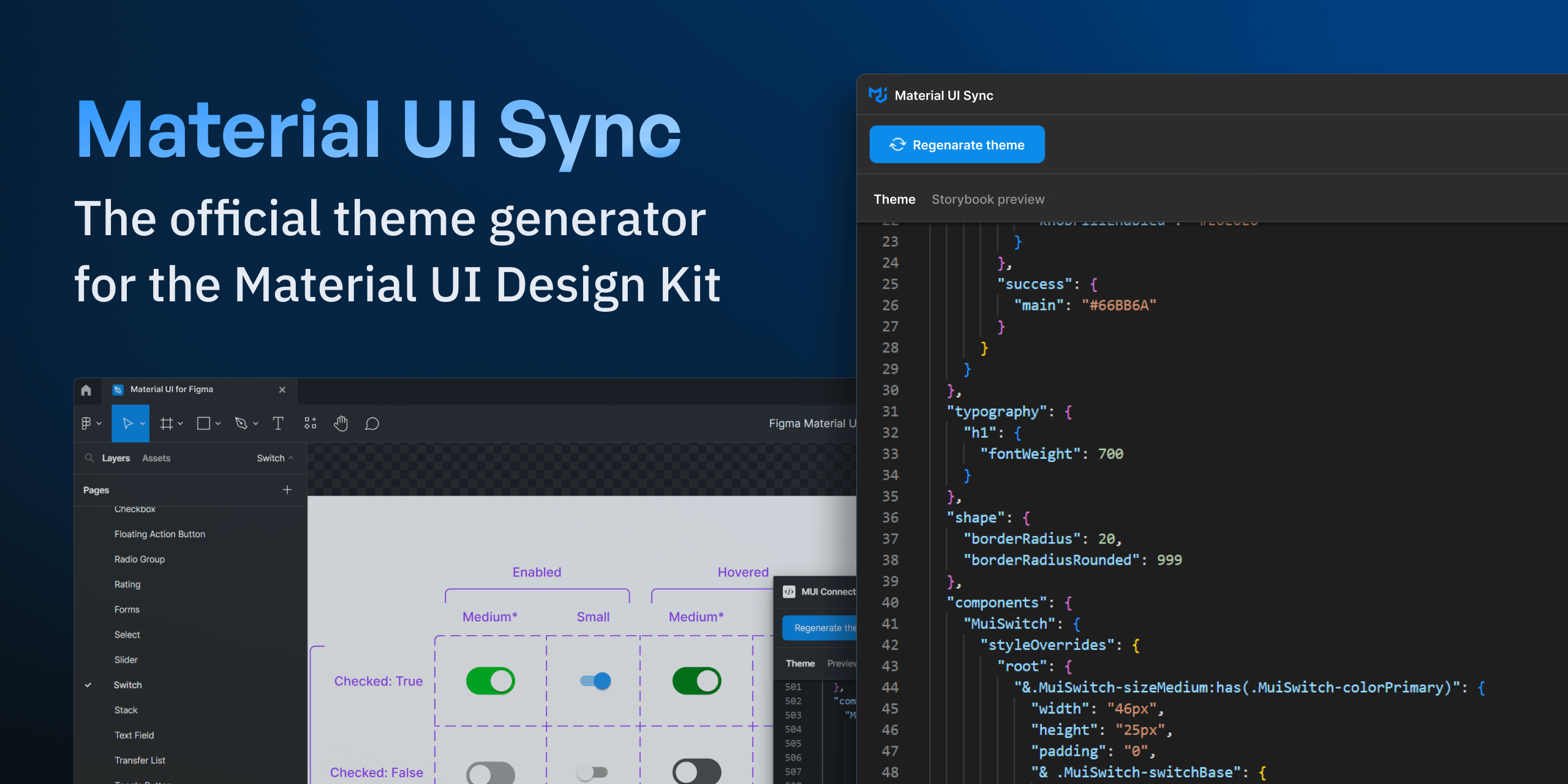Toggle the Checked: False switch on canvas
Screen dimensions: 1568x784
(x=490, y=772)
